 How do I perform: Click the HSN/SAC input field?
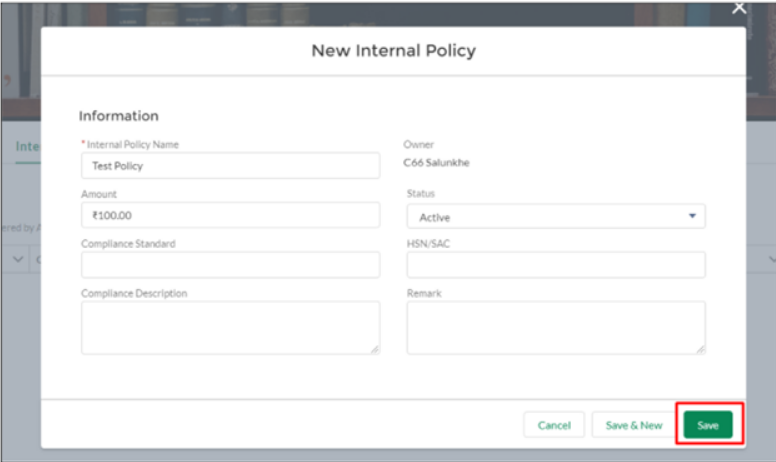click(x=556, y=265)
